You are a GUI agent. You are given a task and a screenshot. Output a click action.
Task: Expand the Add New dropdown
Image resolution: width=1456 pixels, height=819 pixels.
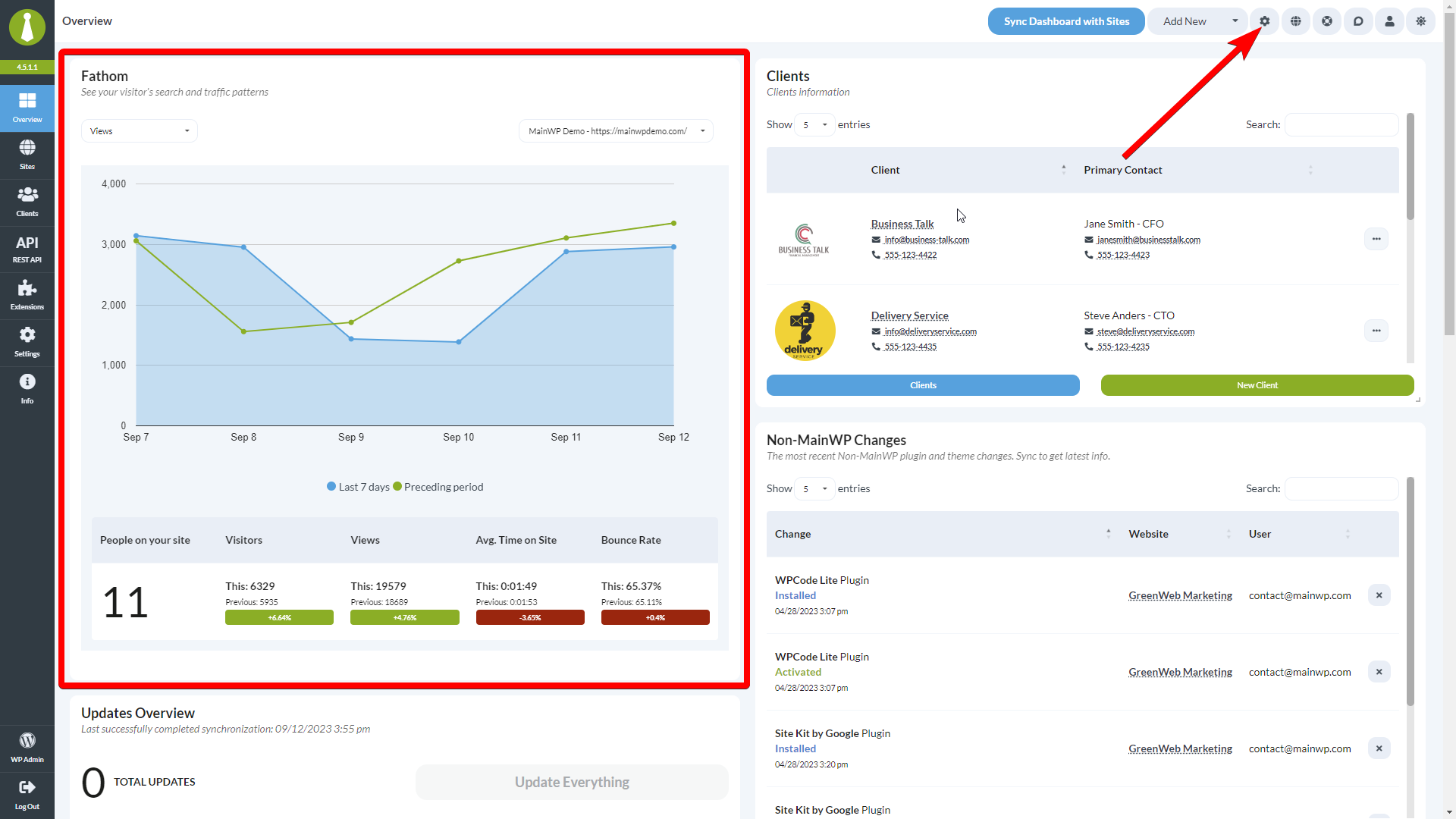tap(1235, 21)
